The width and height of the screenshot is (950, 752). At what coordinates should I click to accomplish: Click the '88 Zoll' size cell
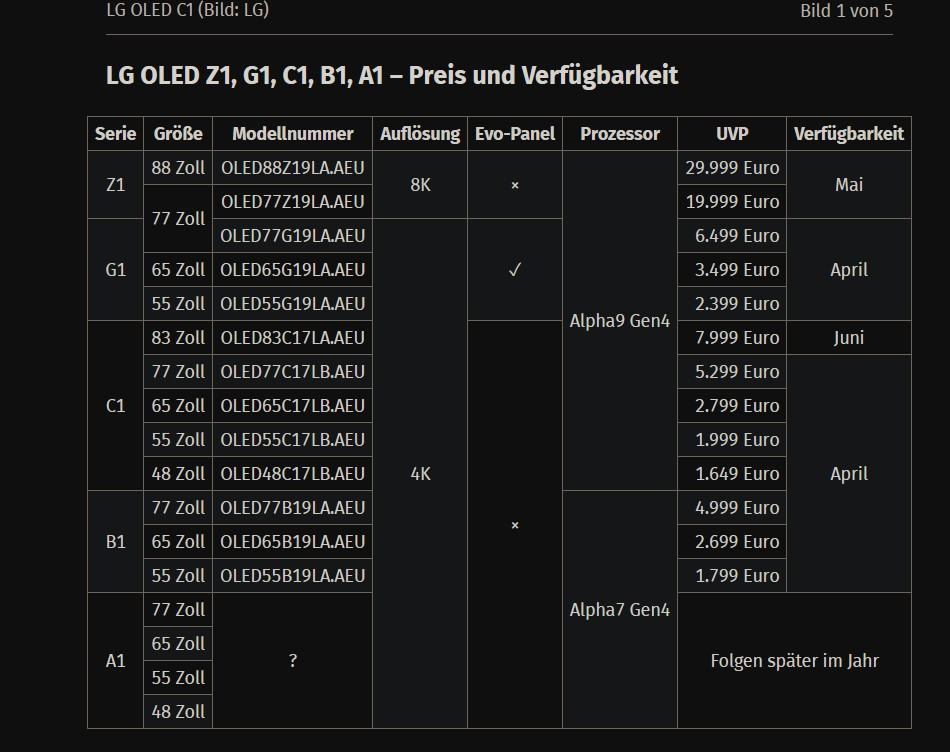pos(178,168)
